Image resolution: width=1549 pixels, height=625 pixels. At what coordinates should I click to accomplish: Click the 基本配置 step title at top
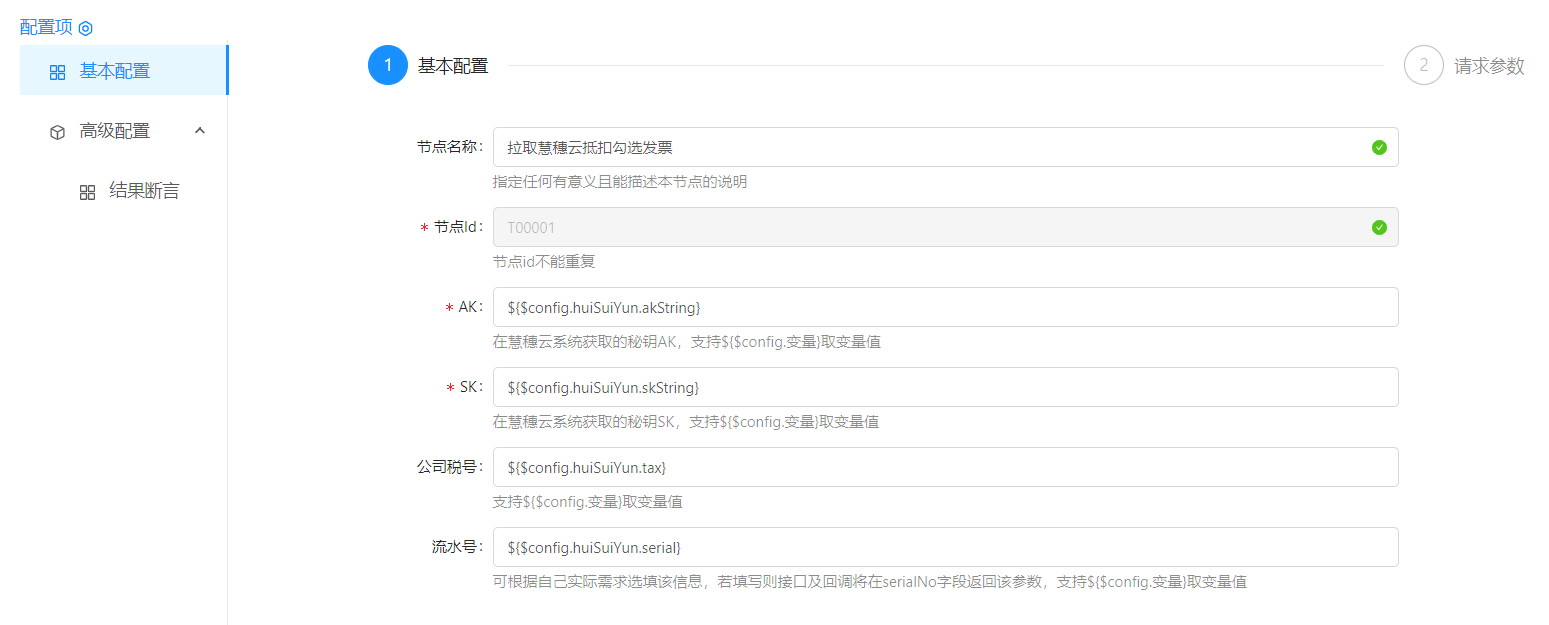[x=453, y=66]
